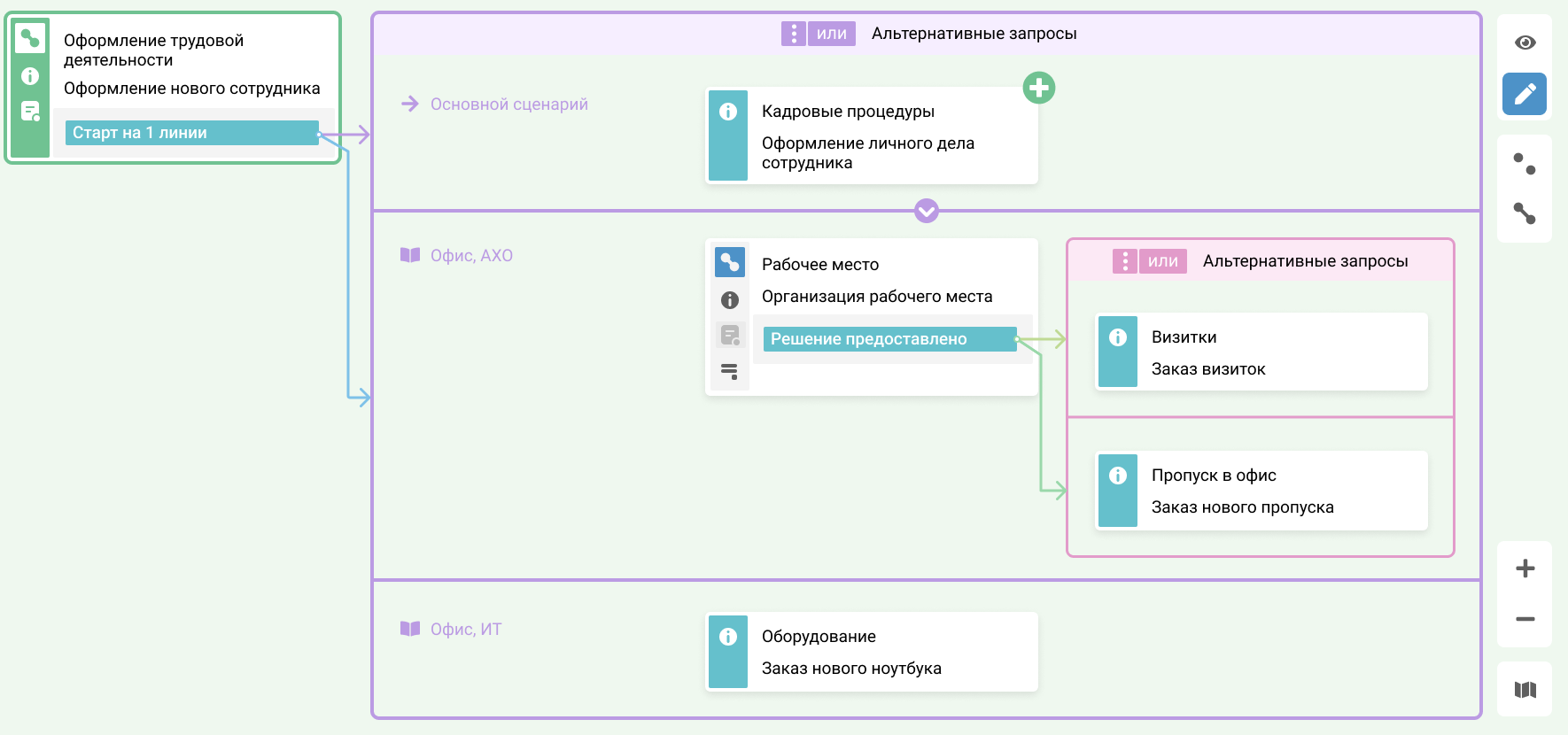The image size is (1568, 735).
Task: Select the connection link tool
Action: 1525,213
